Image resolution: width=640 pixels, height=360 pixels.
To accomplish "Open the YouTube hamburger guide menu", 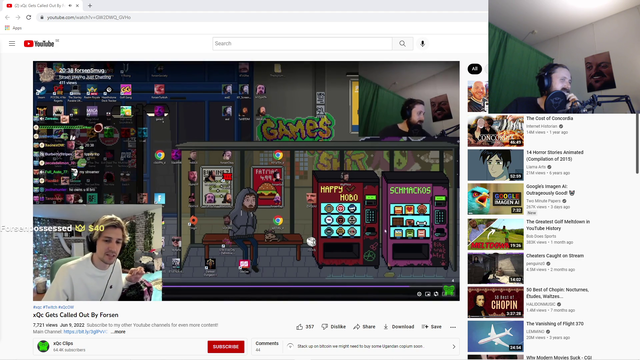I will tap(12, 44).
